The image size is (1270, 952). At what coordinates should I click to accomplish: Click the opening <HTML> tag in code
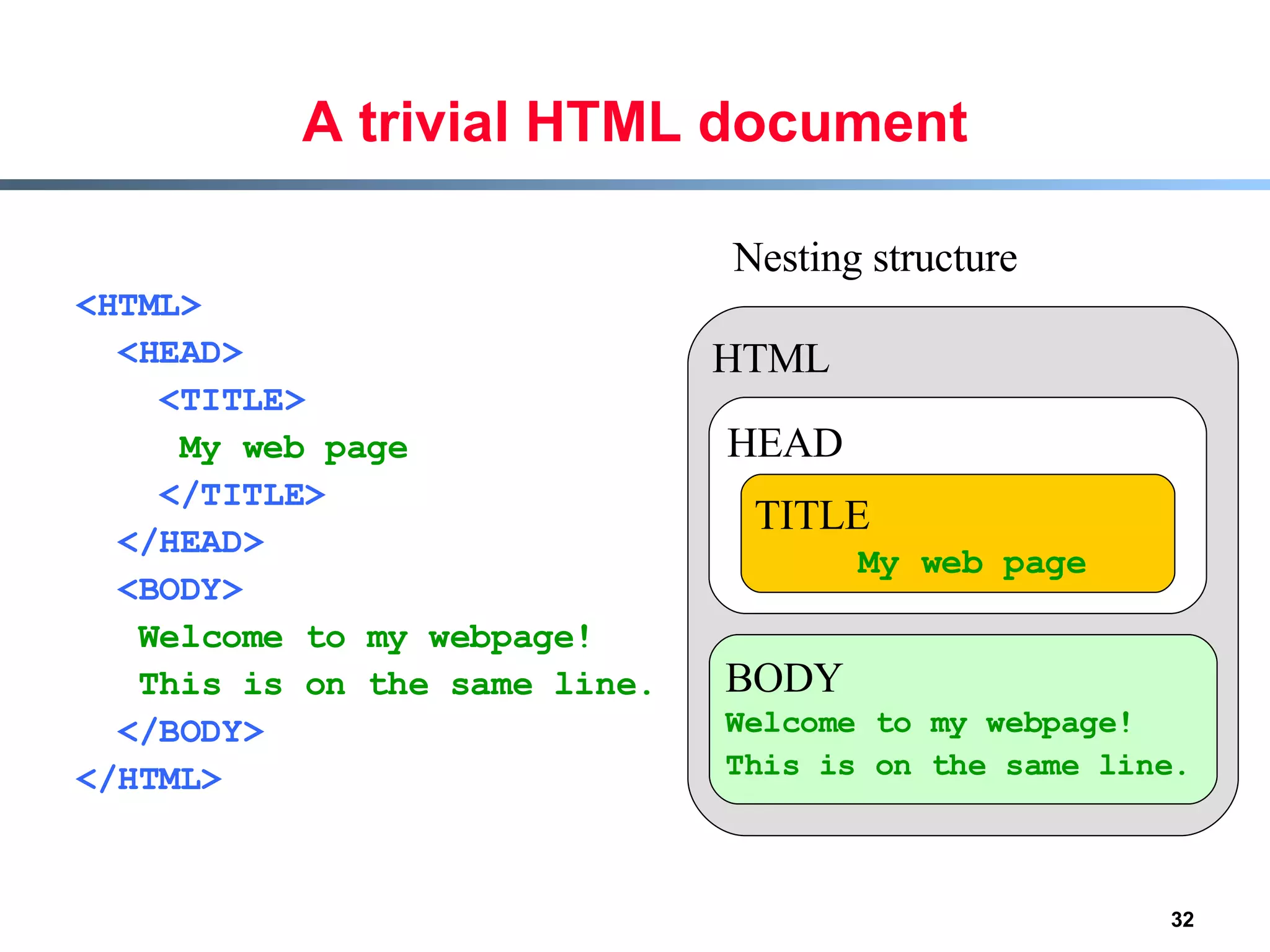(138, 306)
